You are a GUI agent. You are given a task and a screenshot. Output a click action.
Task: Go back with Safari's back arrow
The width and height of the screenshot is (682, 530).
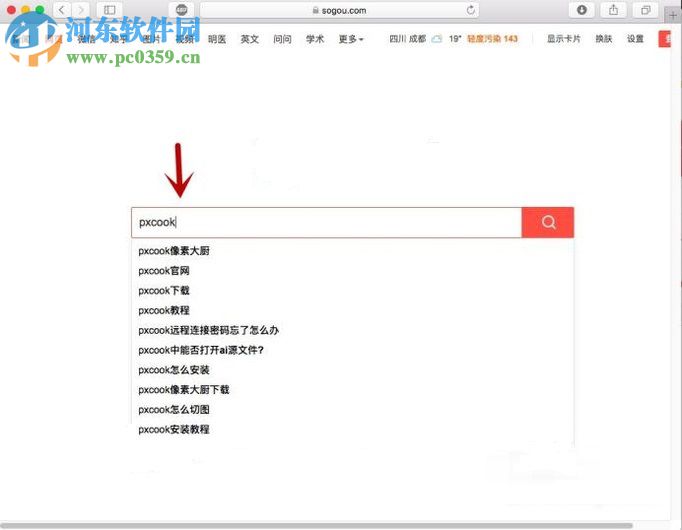pos(62,10)
